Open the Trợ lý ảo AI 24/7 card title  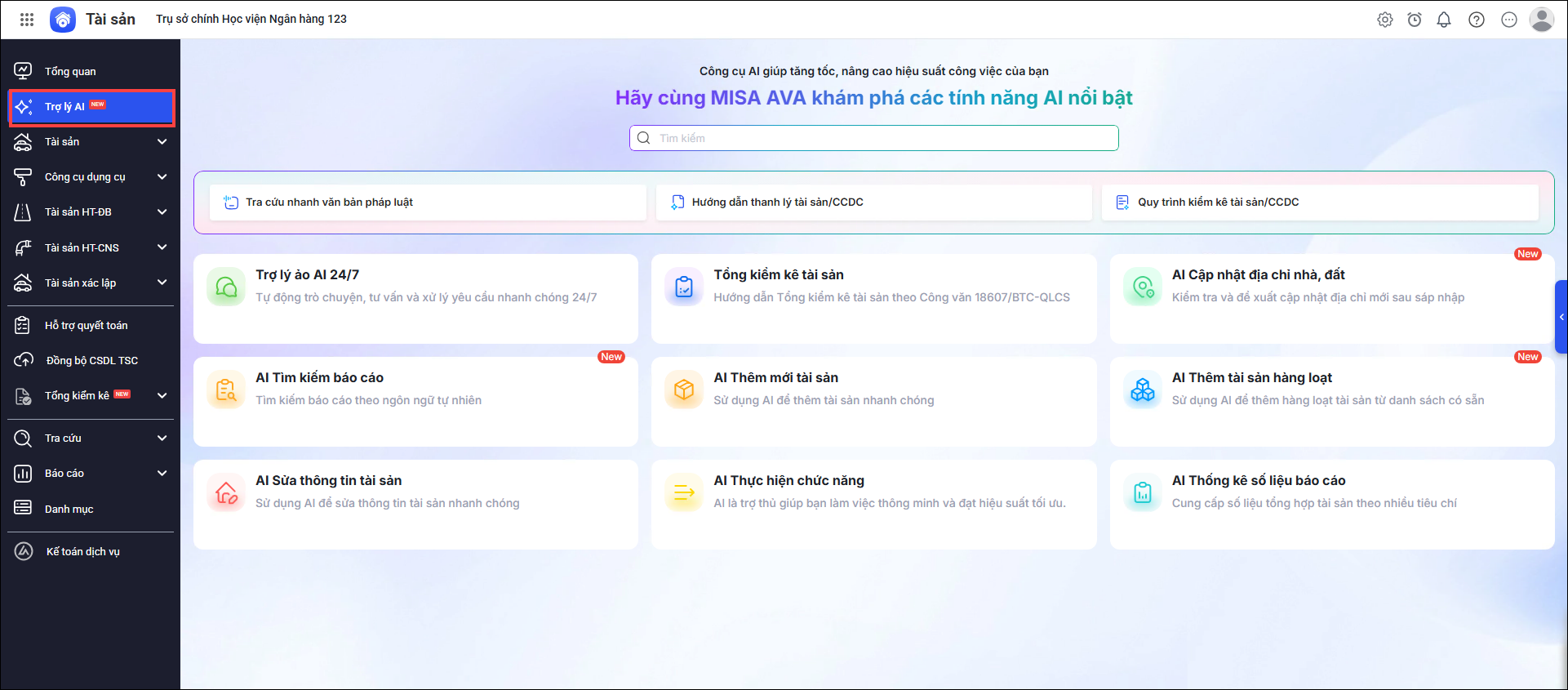click(x=307, y=274)
